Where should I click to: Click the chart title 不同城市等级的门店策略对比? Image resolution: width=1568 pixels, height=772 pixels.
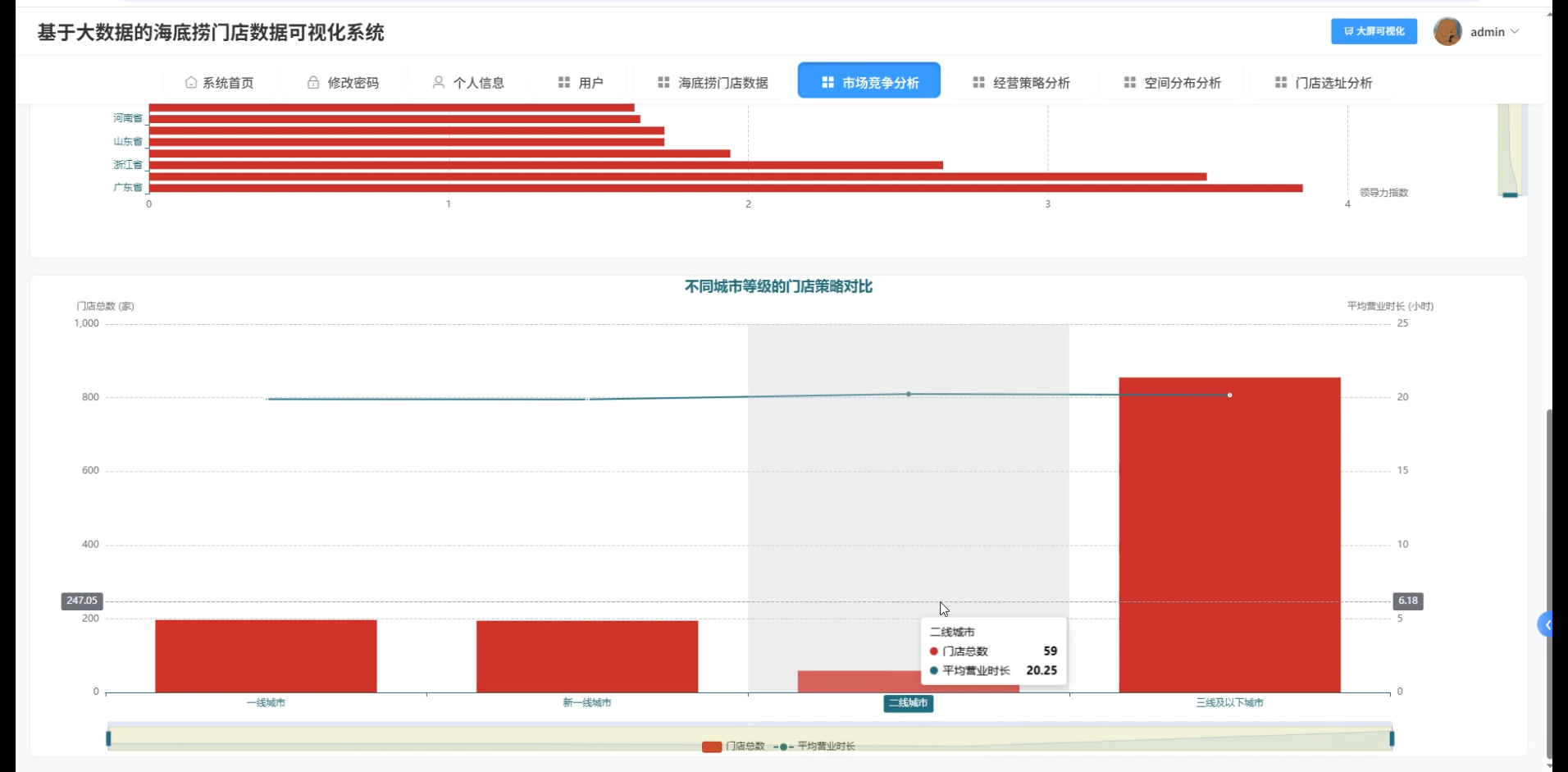tap(778, 286)
